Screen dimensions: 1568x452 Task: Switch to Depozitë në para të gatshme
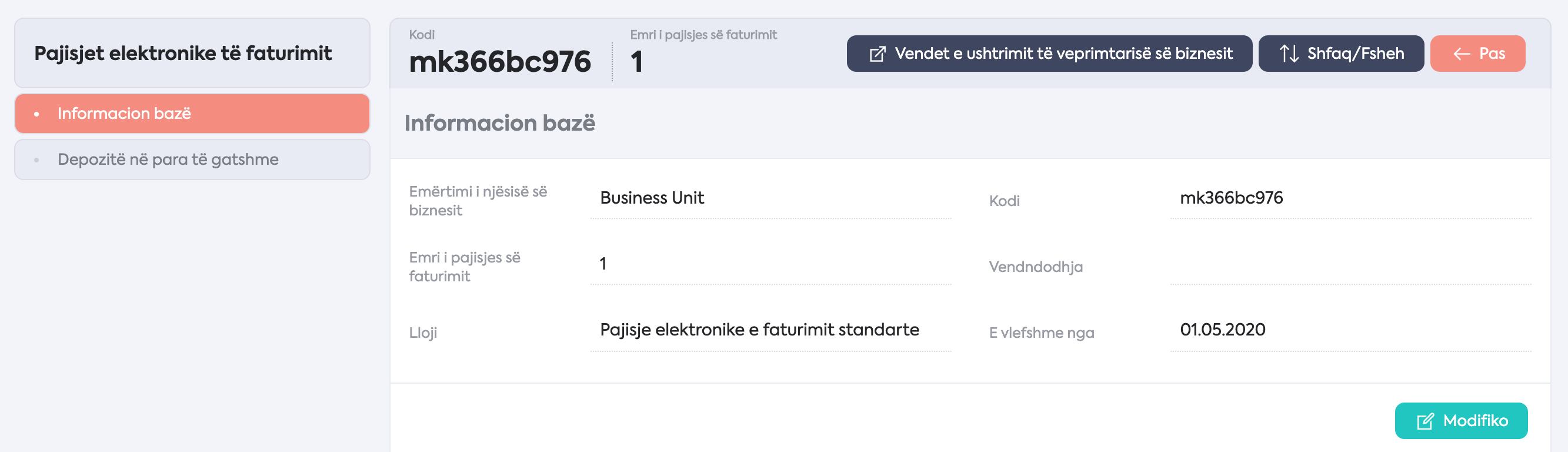(x=192, y=159)
